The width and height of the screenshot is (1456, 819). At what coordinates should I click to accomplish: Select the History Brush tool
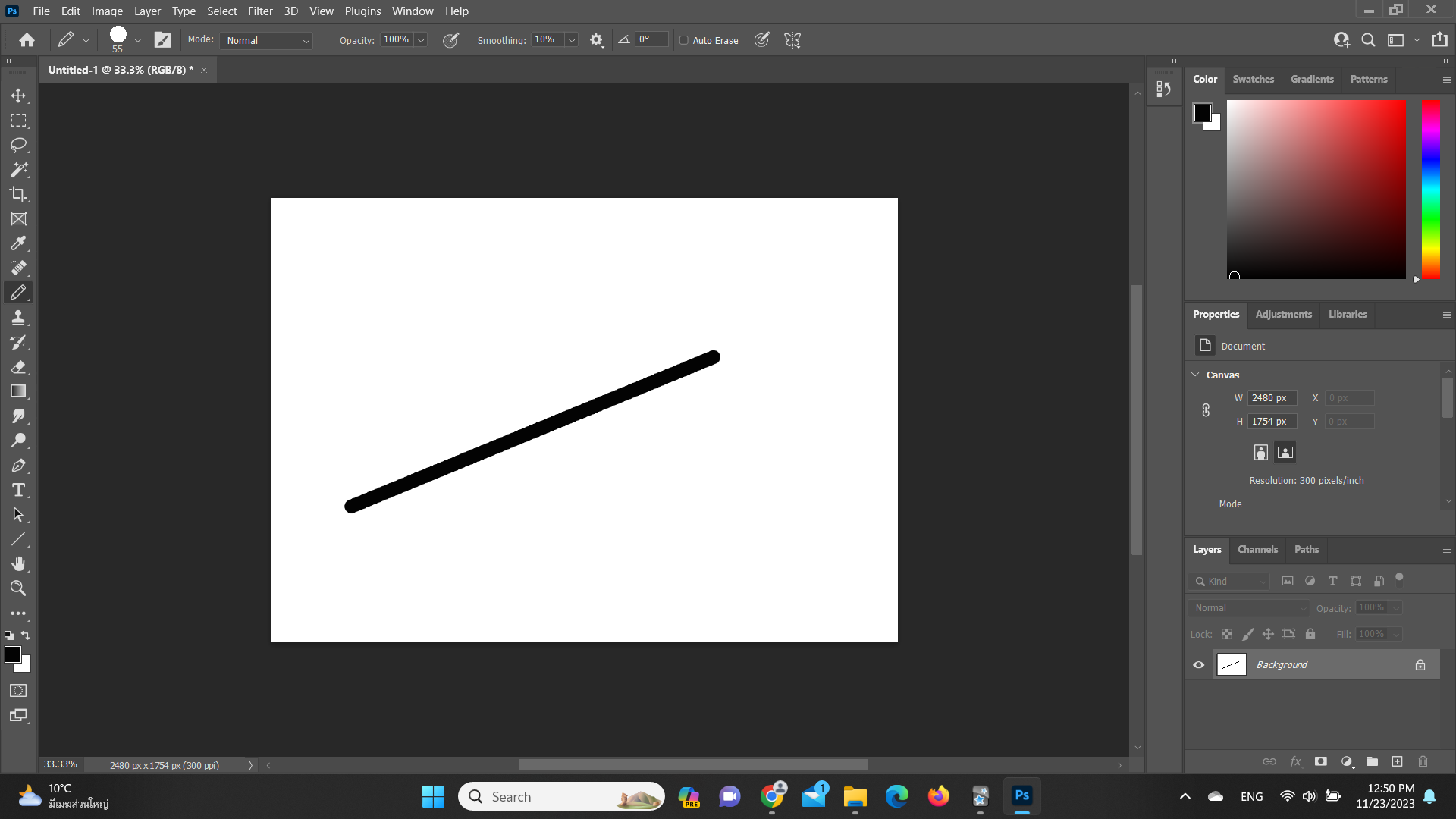(18, 342)
